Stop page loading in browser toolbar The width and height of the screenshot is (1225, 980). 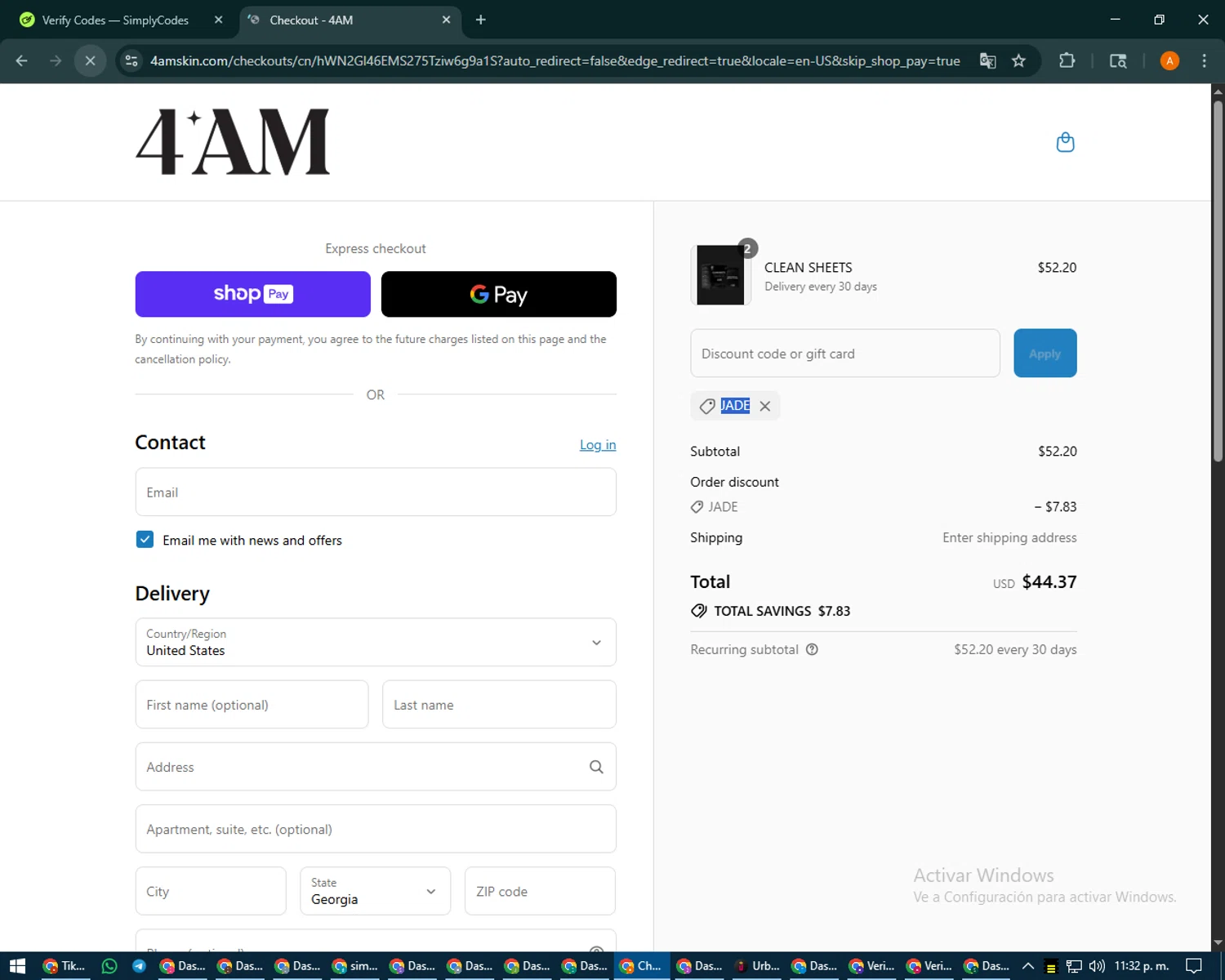tap(91, 60)
